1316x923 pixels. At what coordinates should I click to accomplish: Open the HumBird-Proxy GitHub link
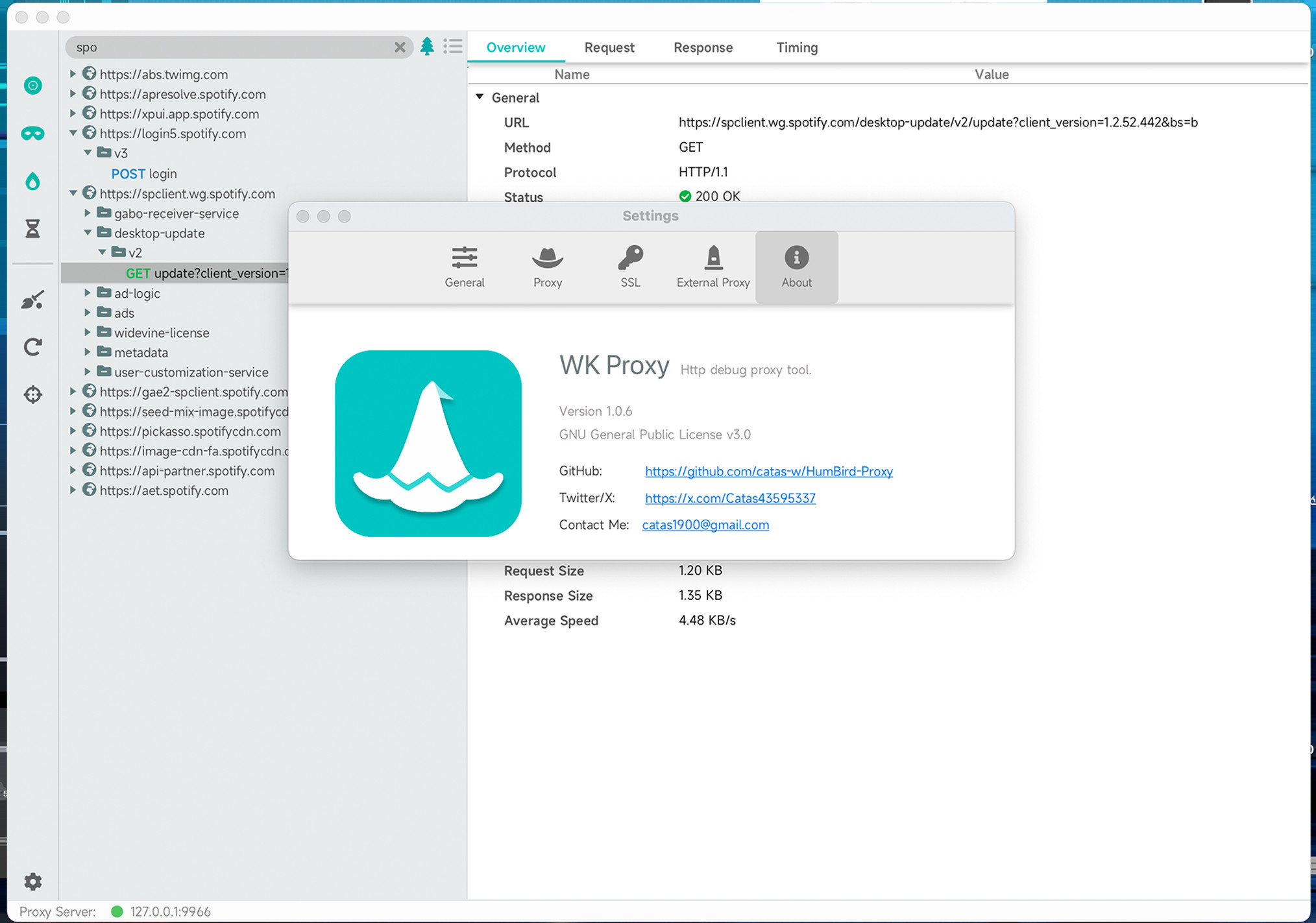pyautogui.click(x=768, y=471)
